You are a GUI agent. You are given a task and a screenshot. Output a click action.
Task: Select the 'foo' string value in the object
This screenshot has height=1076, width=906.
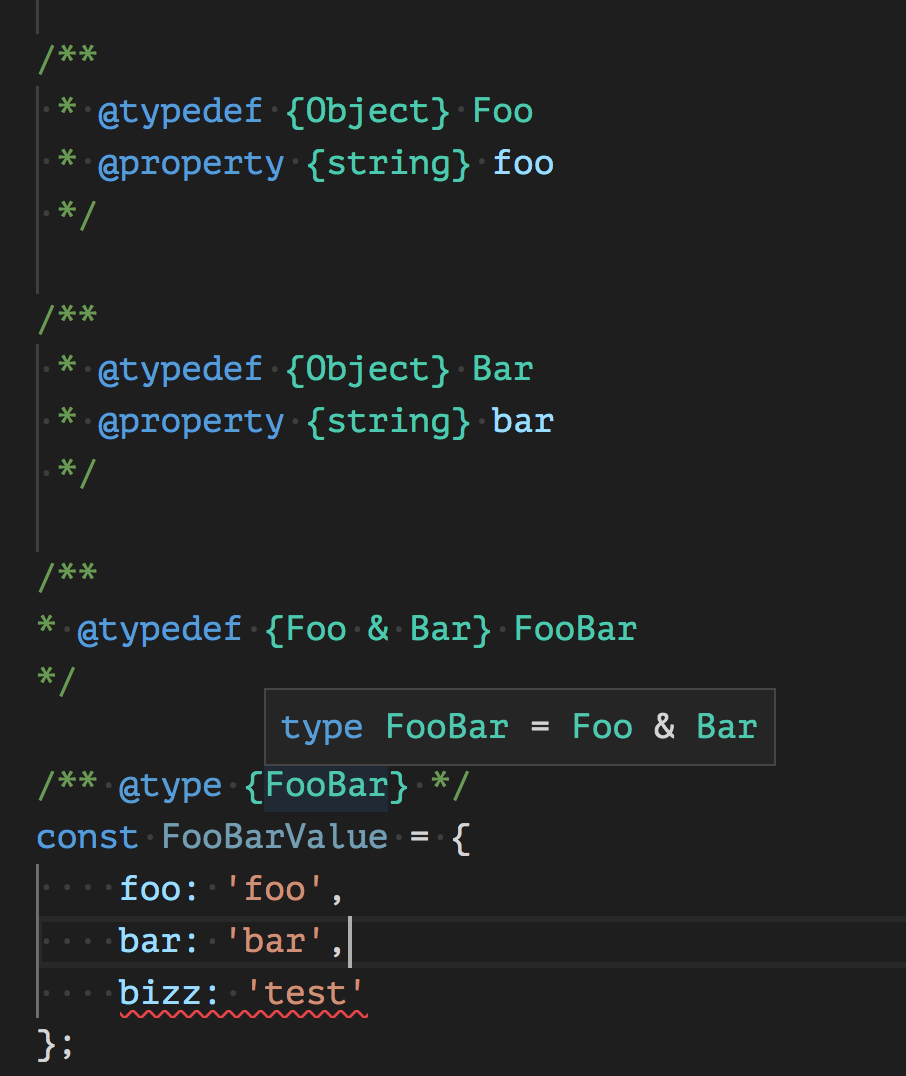tap(281, 888)
